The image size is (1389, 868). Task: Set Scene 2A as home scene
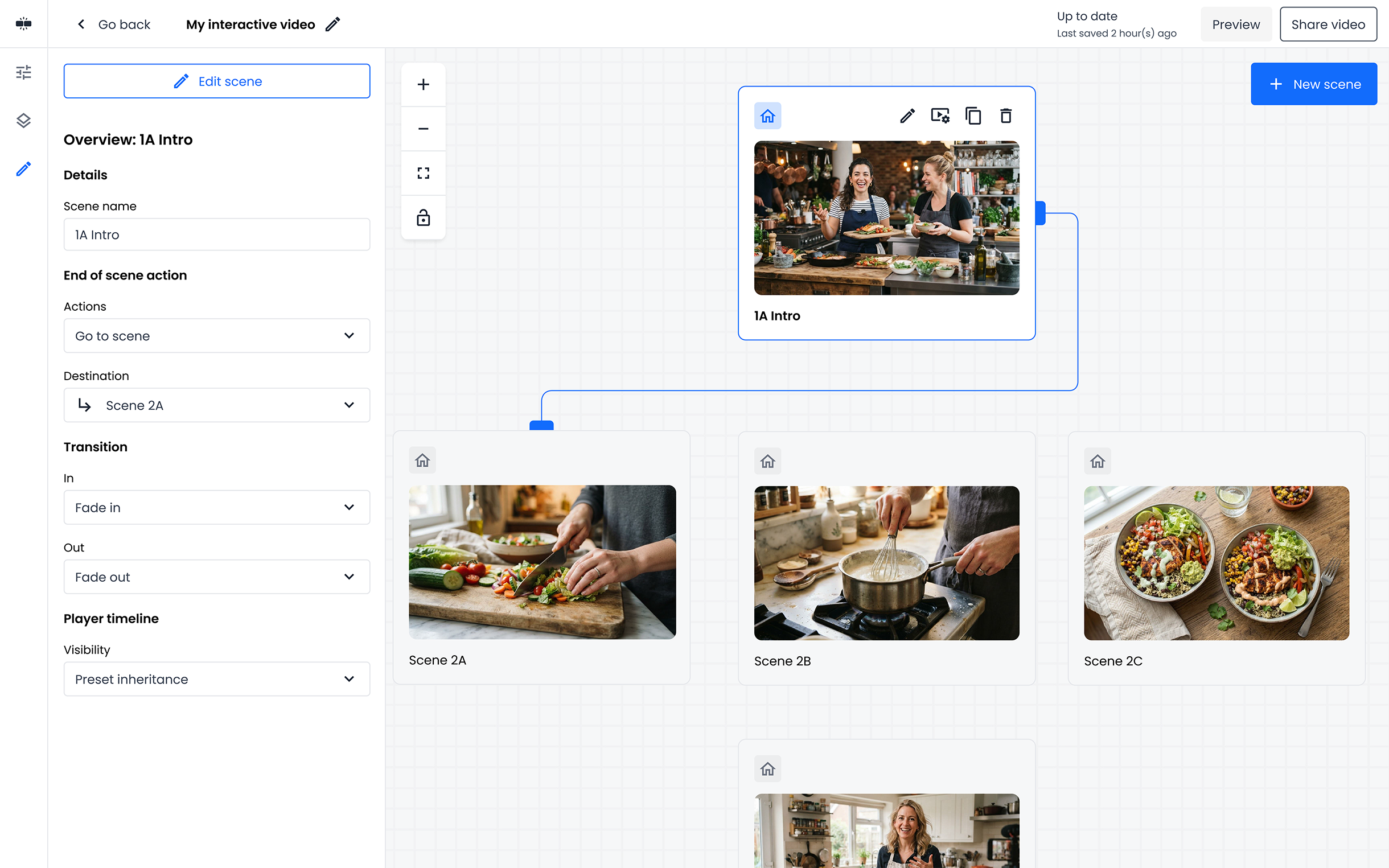422,460
